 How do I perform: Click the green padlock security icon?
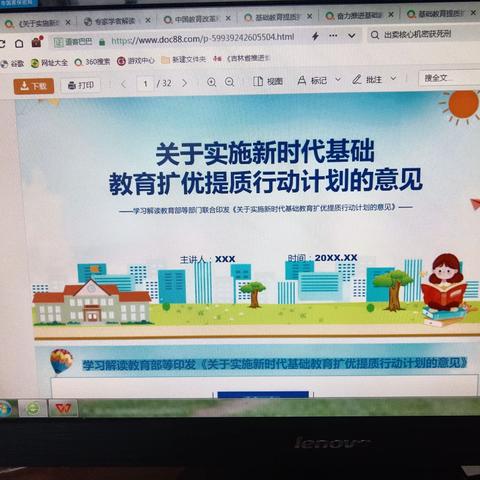click(102, 42)
